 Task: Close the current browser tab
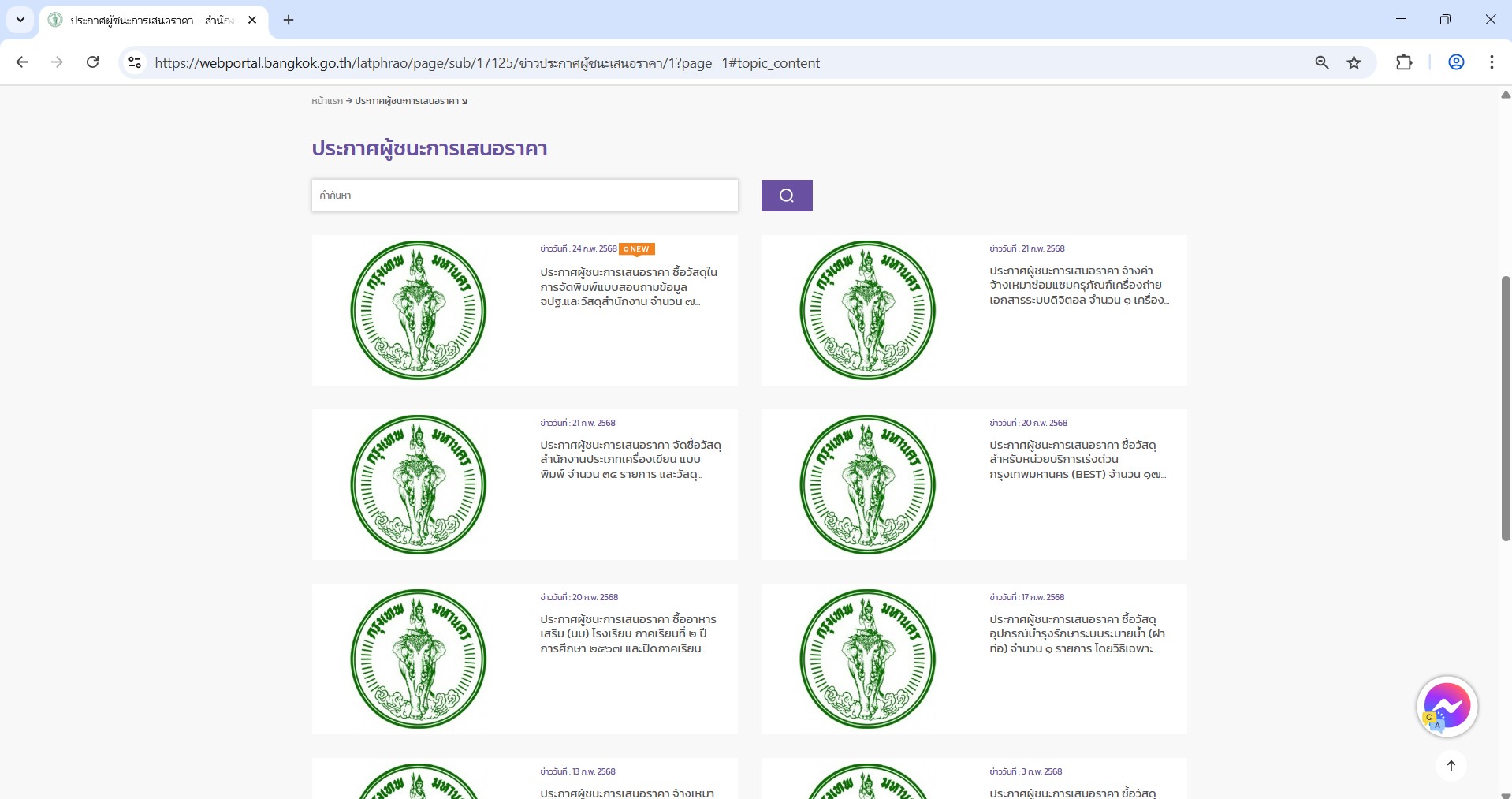tap(252, 20)
